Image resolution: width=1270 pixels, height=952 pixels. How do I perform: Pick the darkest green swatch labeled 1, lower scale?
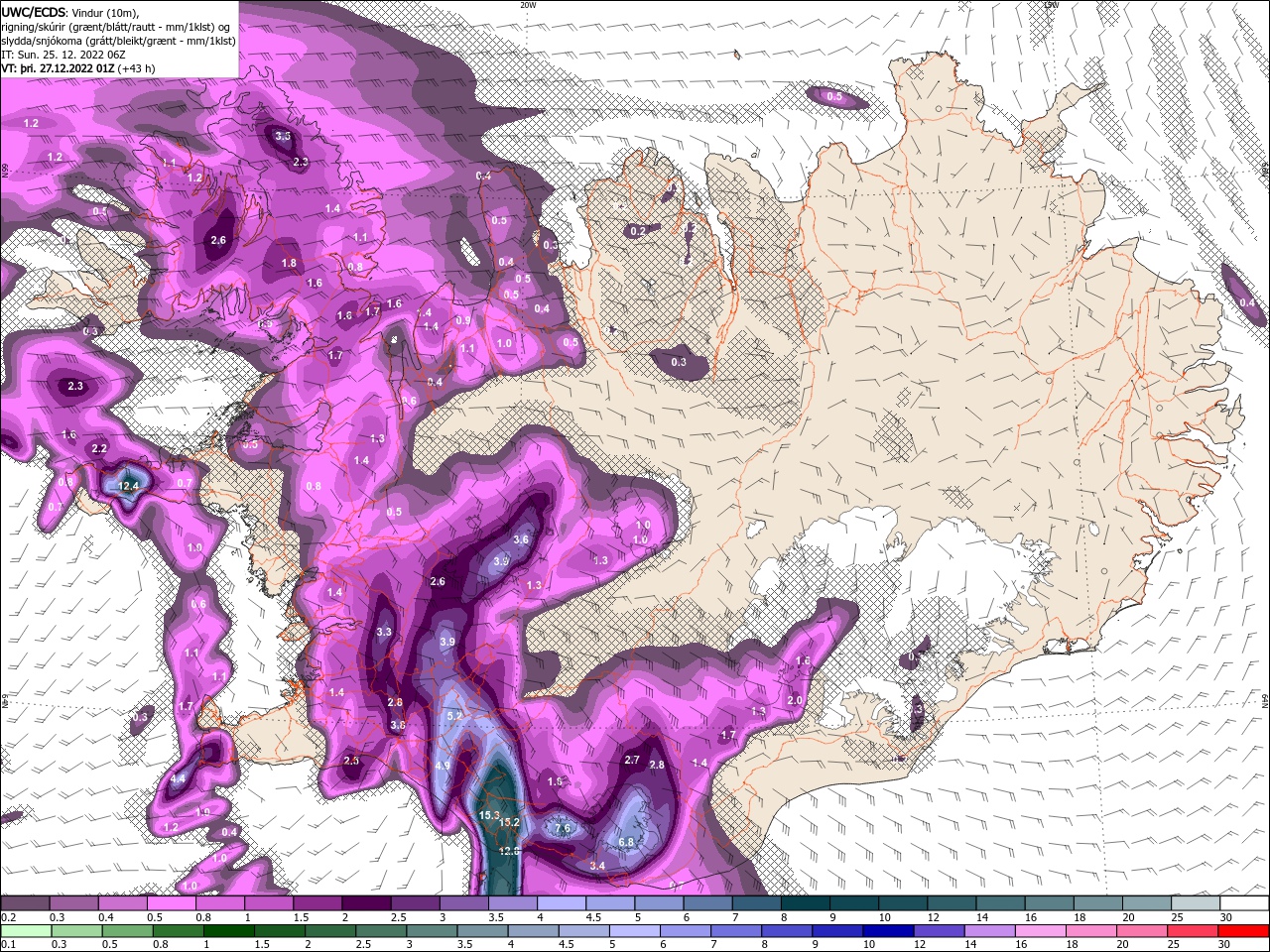point(229,931)
